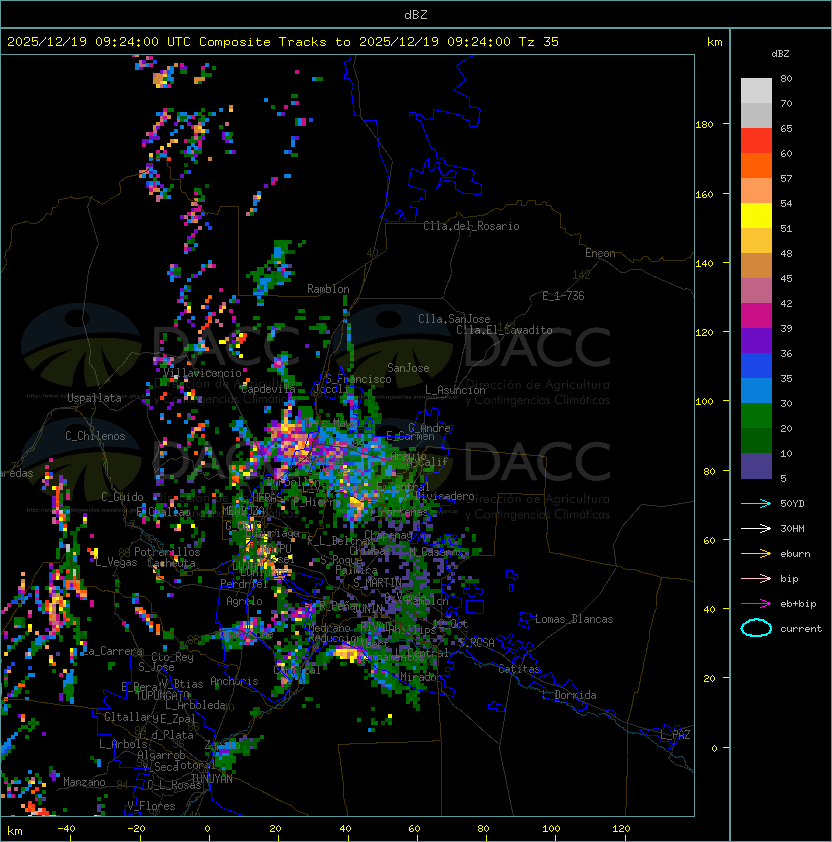The height and width of the screenshot is (842, 832).
Task: Pick the light blue 30-35 dBZ swatch
Action: pos(756,390)
